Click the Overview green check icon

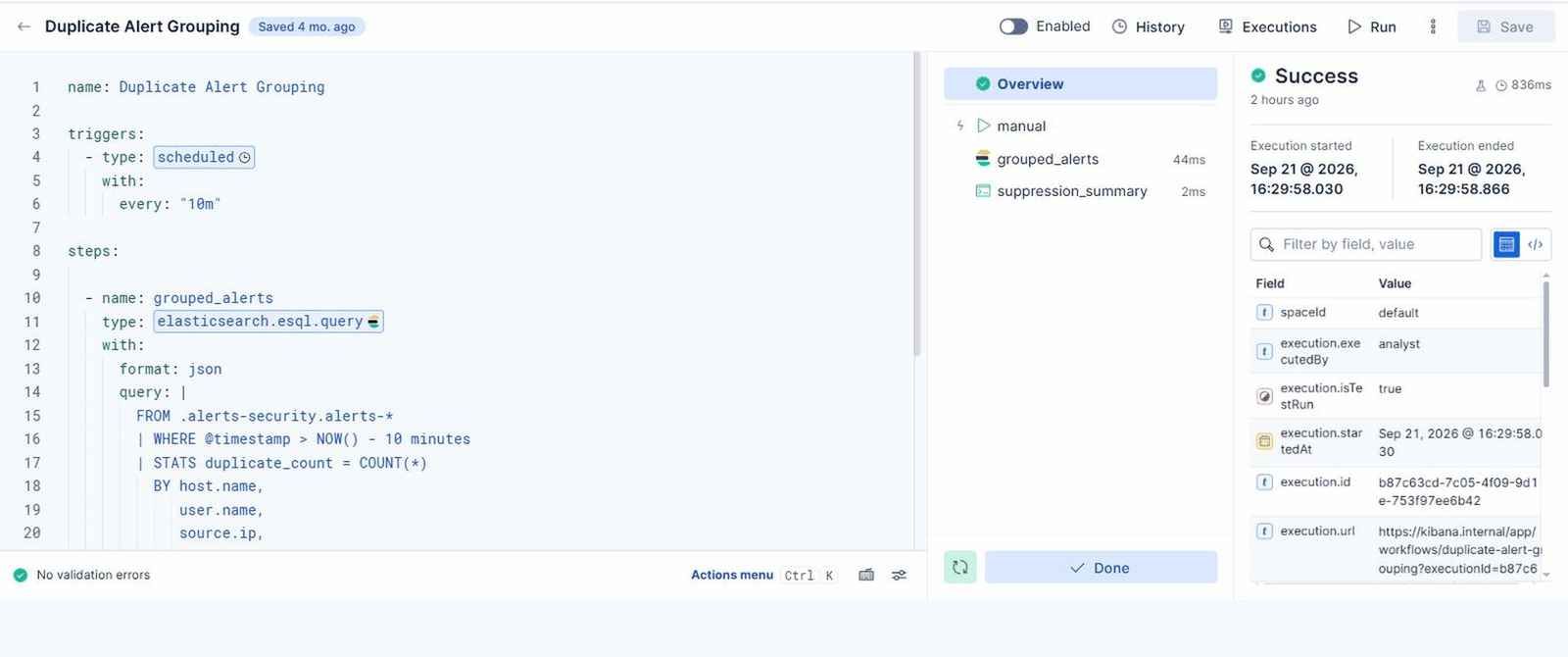pyautogui.click(x=983, y=84)
